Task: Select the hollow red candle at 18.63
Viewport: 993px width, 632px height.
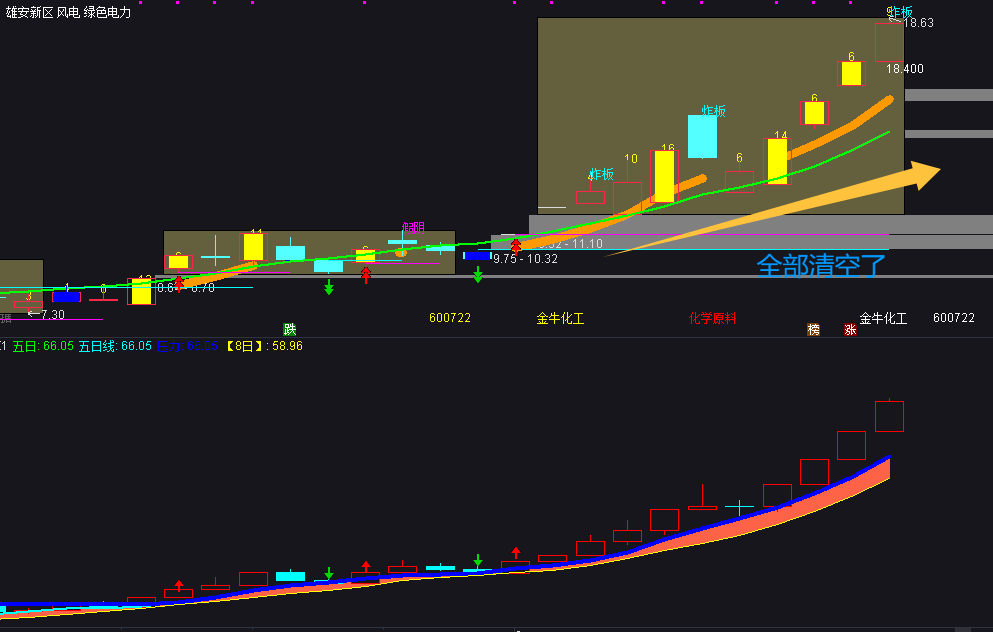Action: [x=889, y=42]
